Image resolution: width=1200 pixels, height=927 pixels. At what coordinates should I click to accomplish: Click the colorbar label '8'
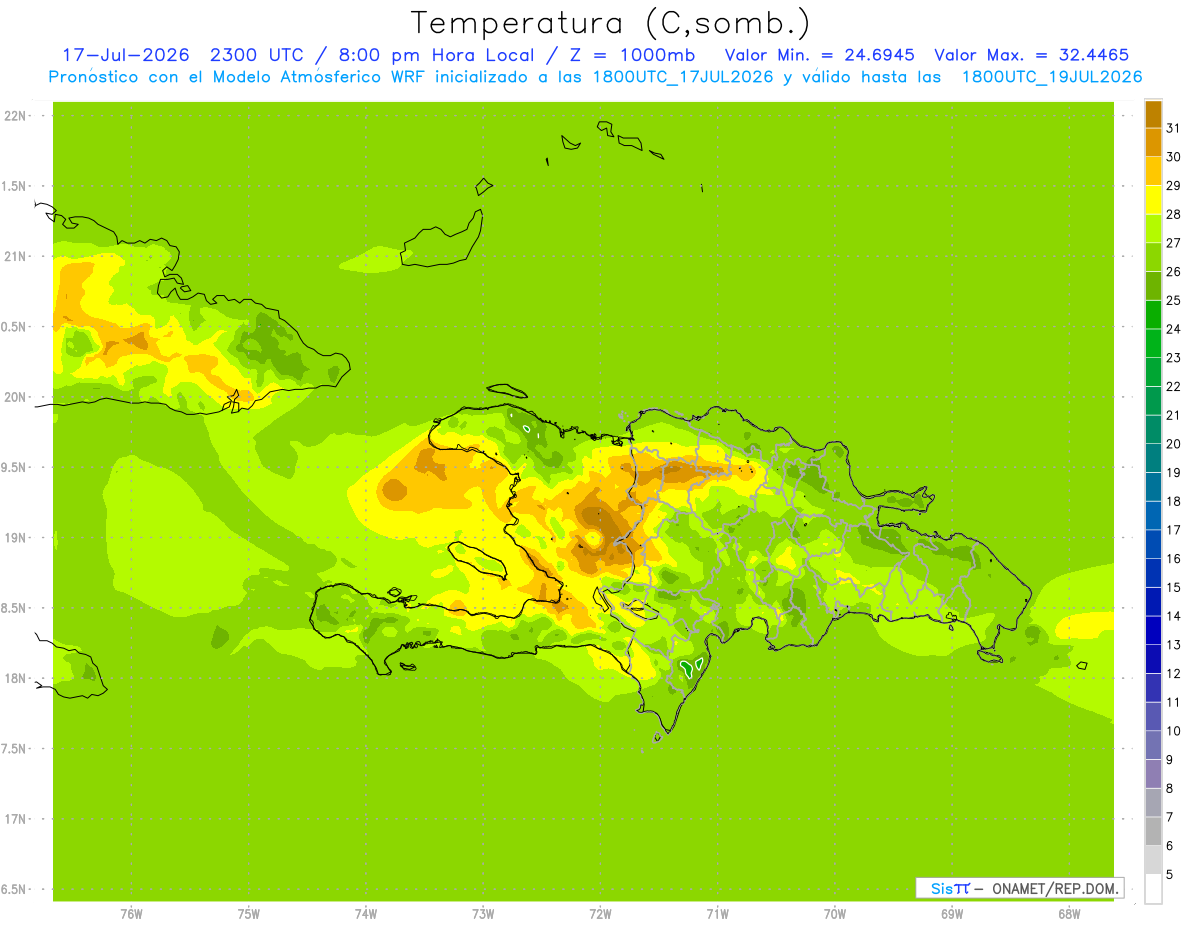pos(1170,788)
